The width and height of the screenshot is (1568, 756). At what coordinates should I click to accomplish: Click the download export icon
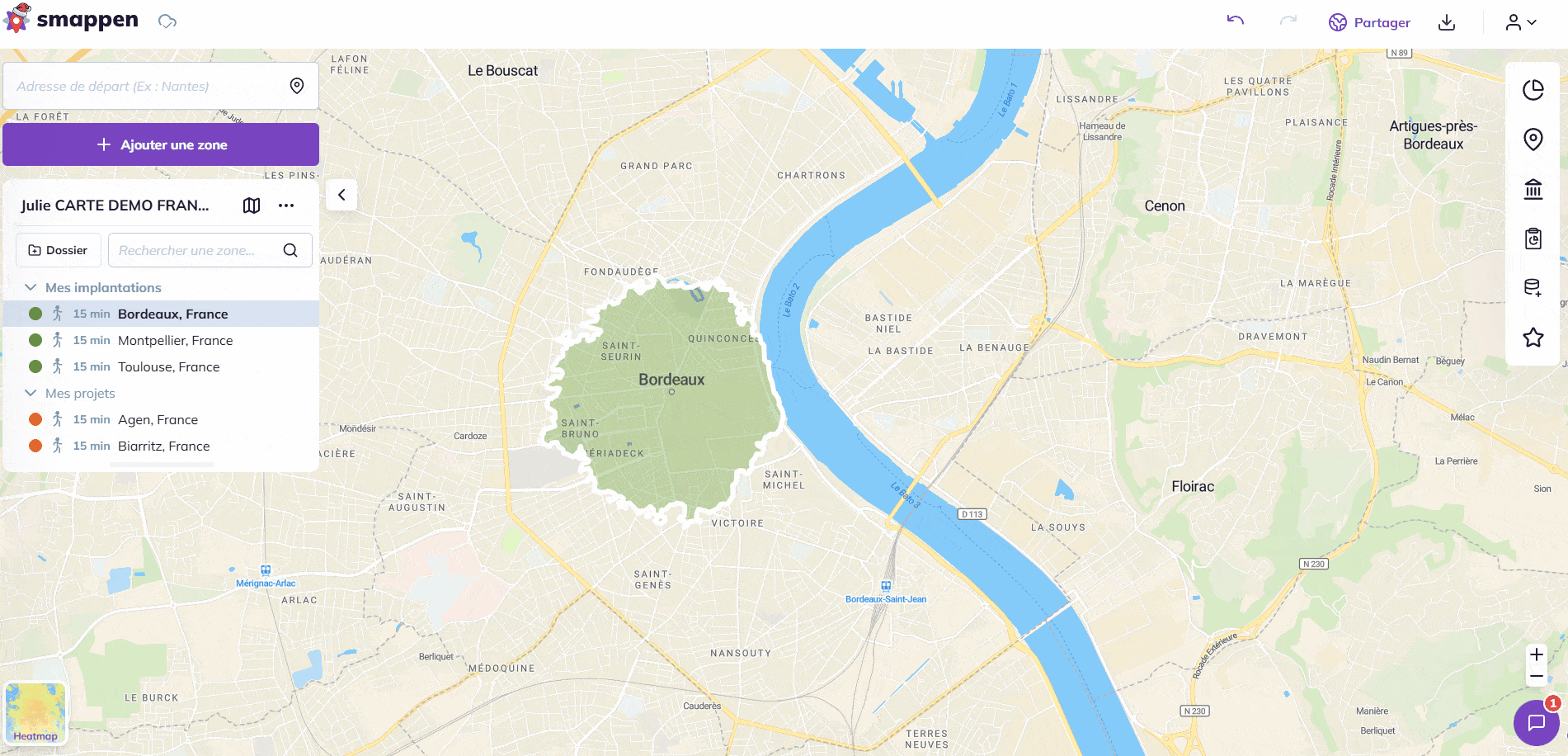coord(1447,22)
